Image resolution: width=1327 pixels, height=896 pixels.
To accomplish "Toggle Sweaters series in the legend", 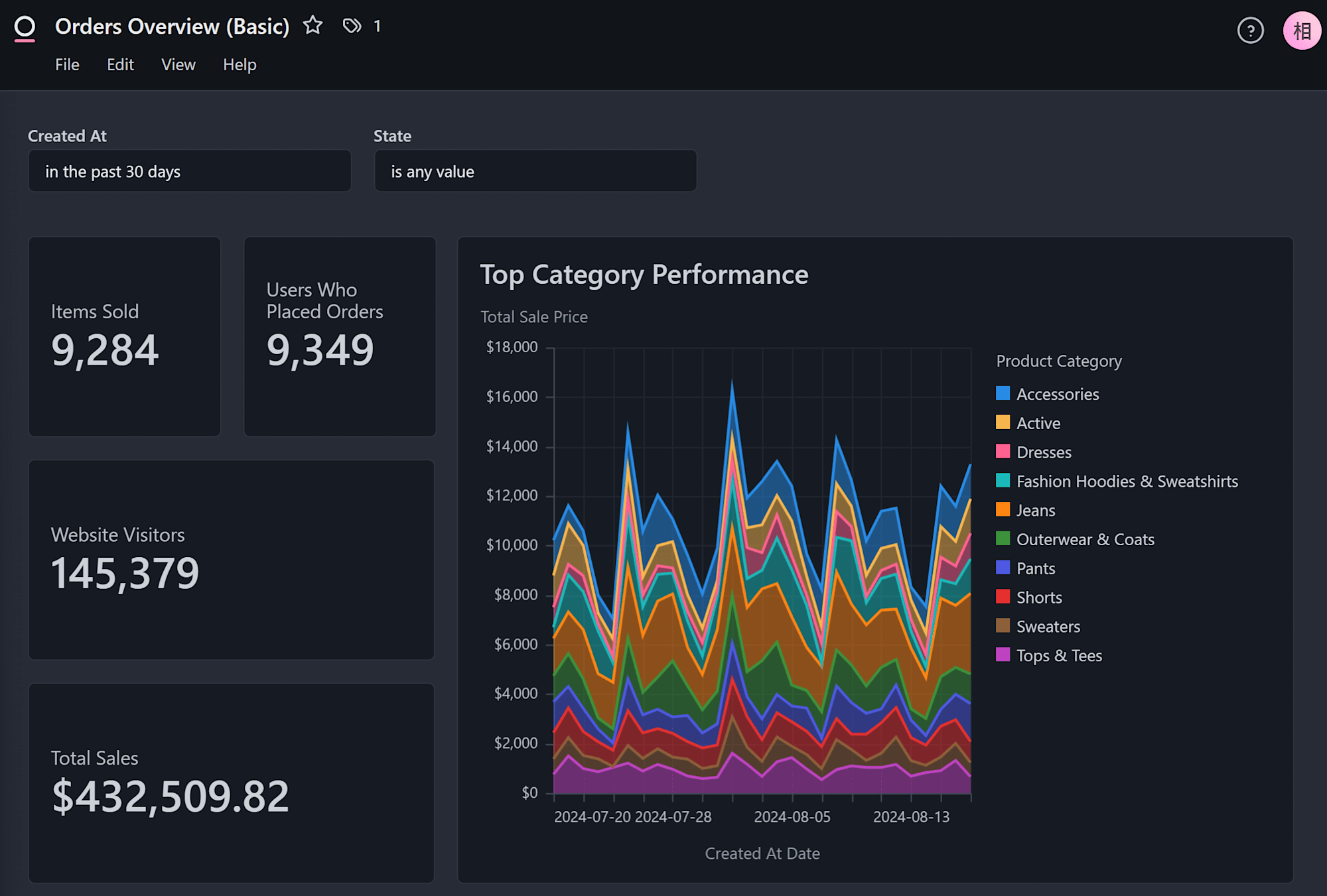I will (x=1038, y=627).
